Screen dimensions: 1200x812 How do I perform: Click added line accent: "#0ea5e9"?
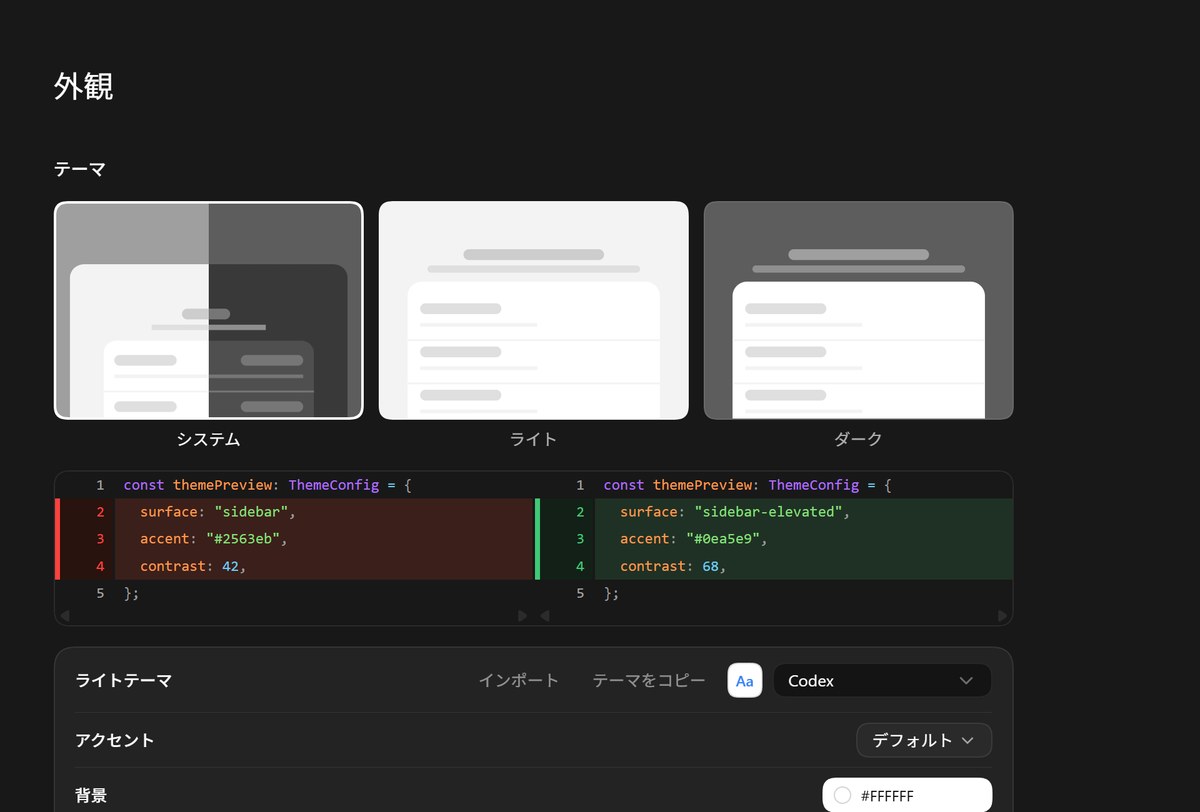(775, 539)
